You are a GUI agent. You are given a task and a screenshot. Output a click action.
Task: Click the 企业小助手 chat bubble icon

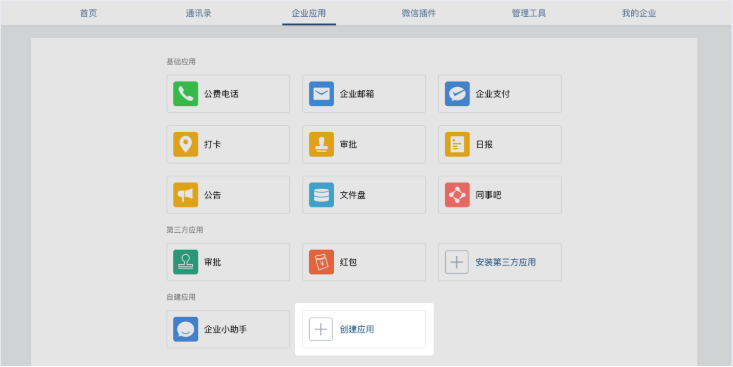[186, 329]
